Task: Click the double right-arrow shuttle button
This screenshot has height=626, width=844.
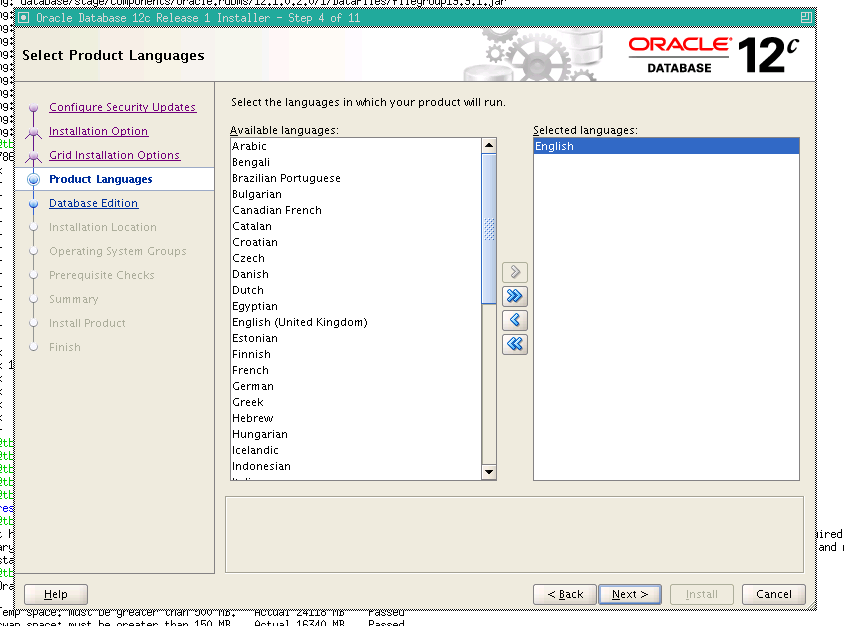Action: [514, 295]
